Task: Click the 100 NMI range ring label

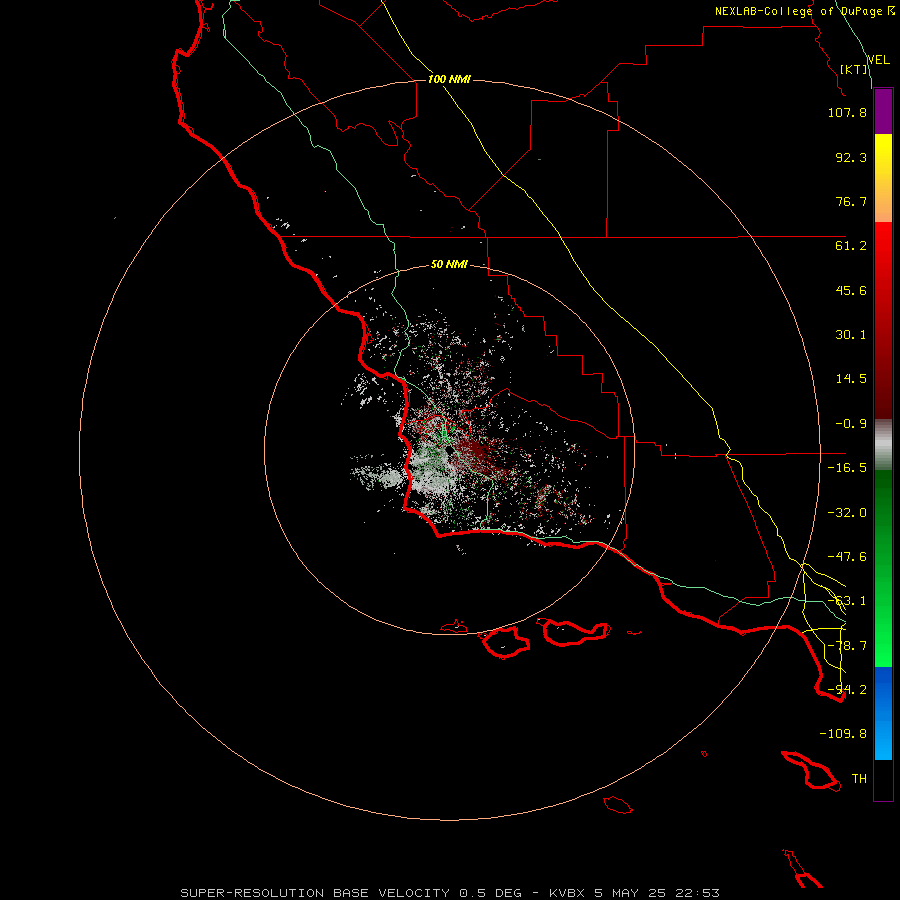Action: click(449, 79)
